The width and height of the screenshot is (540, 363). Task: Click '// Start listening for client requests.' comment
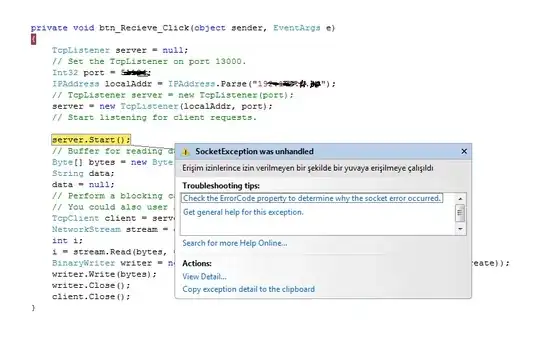pos(154,117)
